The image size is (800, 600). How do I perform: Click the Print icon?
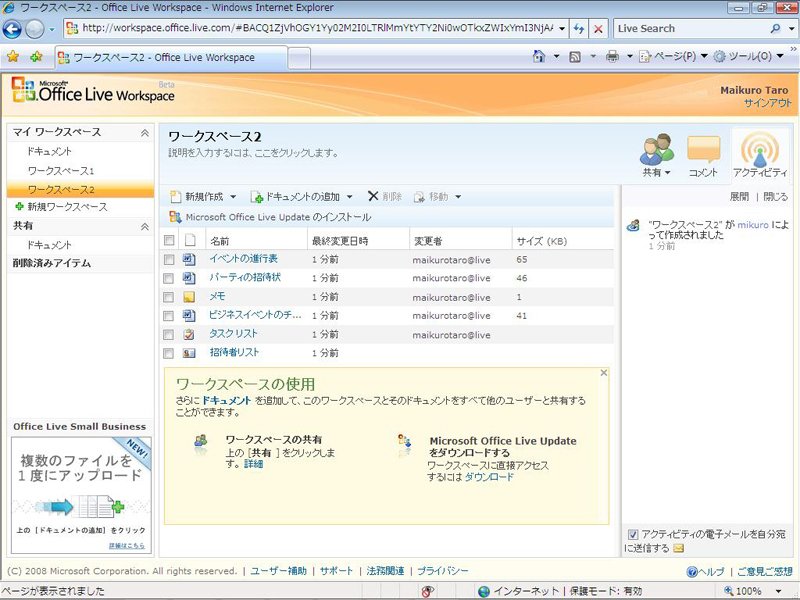pos(612,57)
